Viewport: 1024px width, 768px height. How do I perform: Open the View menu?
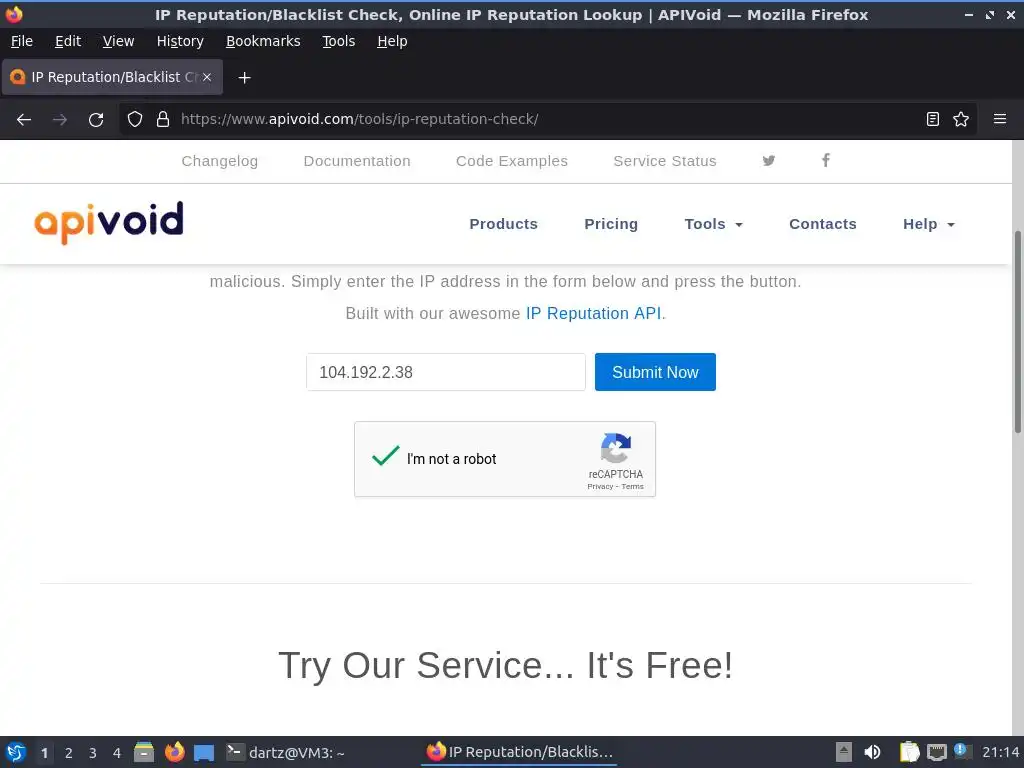click(x=118, y=41)
